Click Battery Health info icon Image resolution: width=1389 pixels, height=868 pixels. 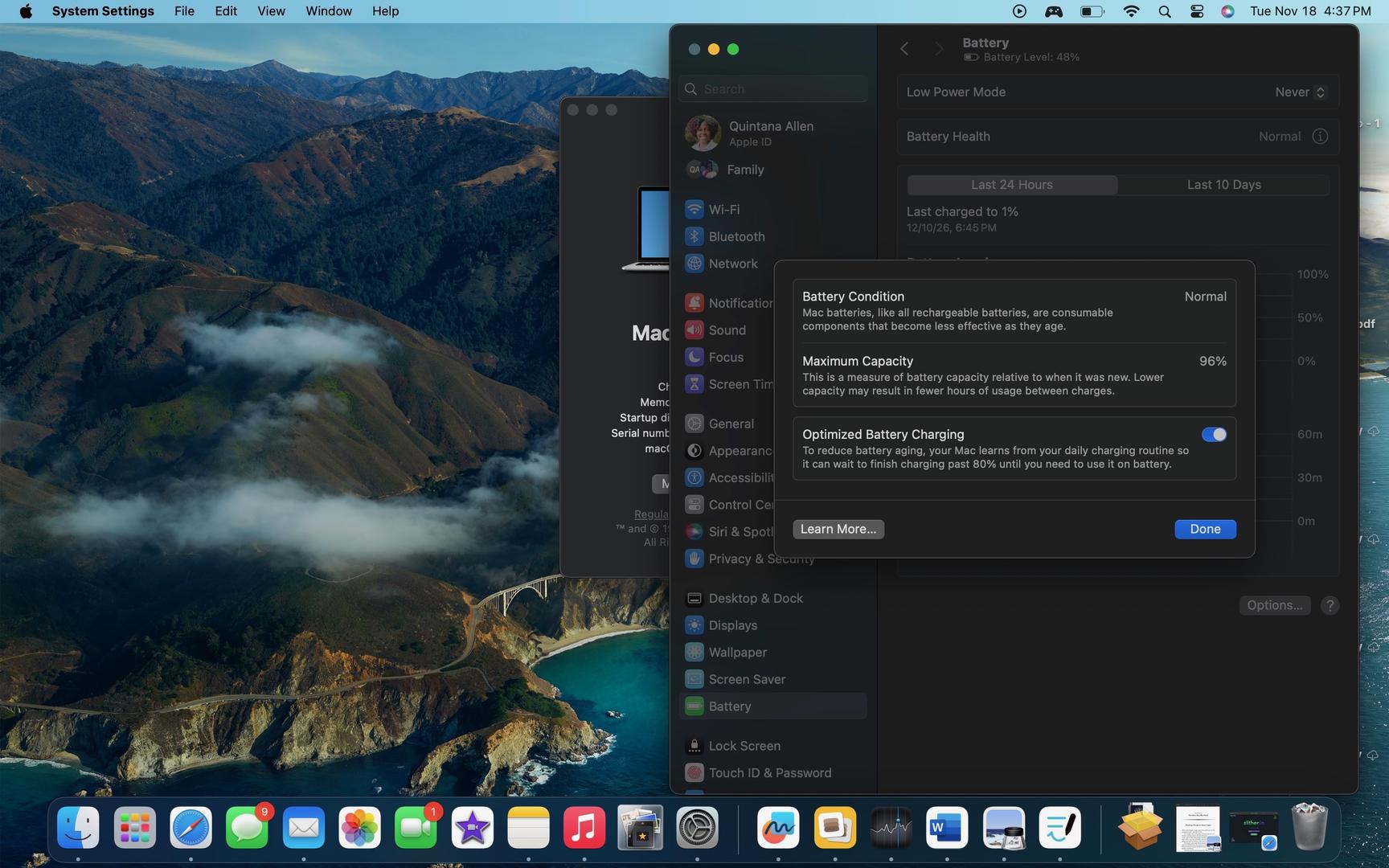coord(1319,137)
